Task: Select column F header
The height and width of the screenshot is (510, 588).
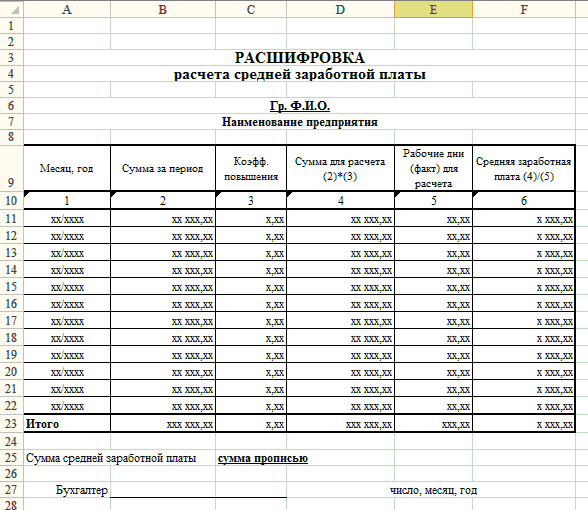Action: coord(524,9)
